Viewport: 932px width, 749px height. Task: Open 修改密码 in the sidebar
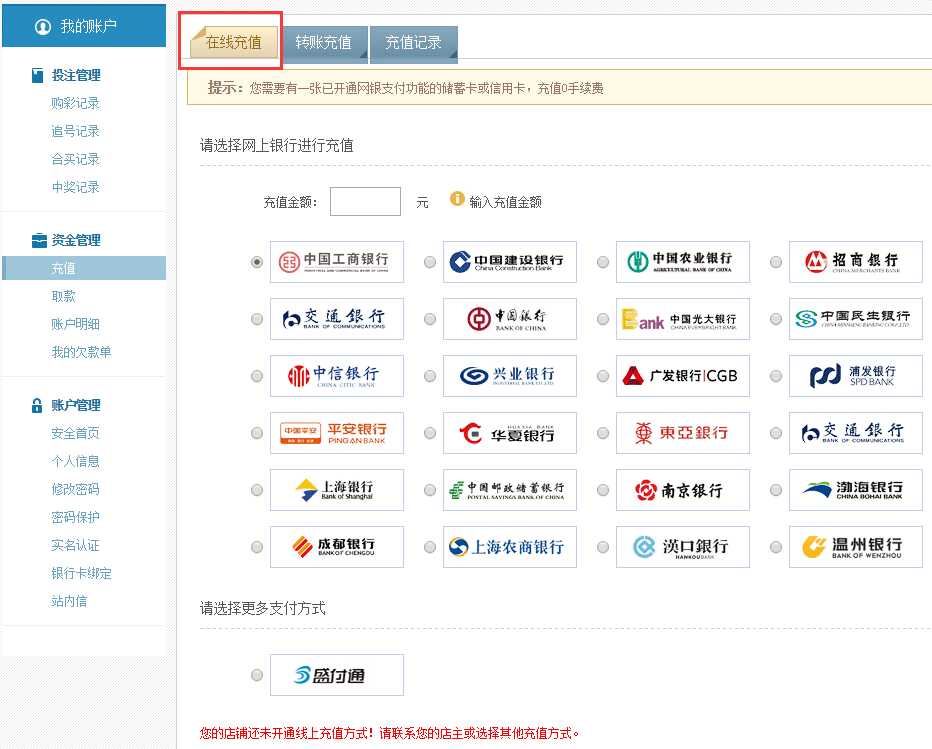point(75,489)
